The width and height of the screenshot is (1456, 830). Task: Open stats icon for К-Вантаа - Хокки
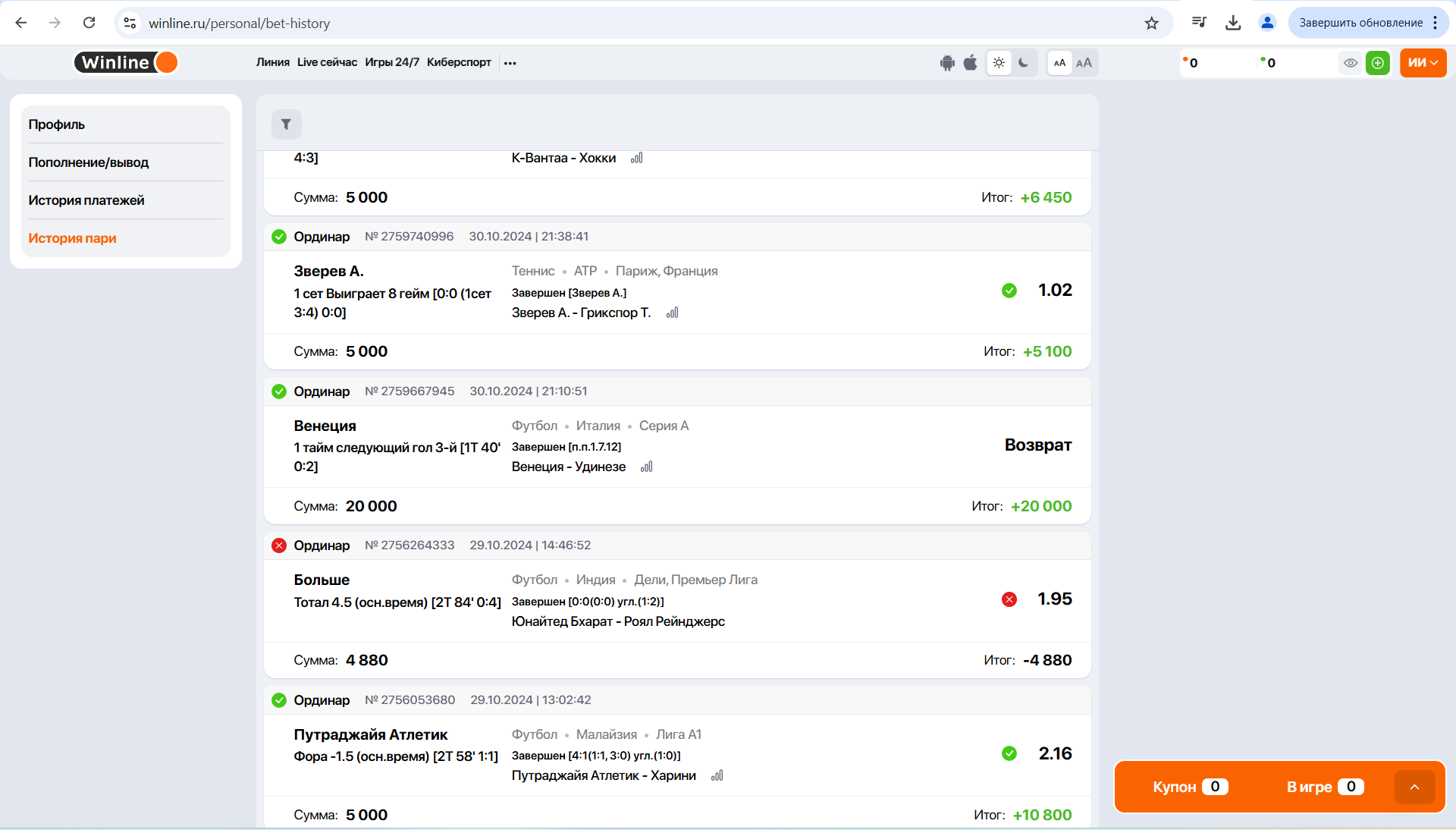(636, 158)
